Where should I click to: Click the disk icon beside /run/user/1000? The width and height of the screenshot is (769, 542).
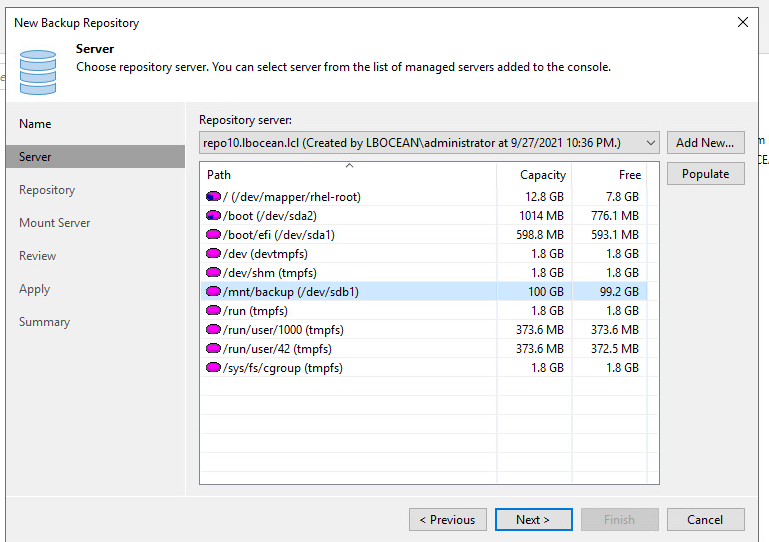[213, 330]
